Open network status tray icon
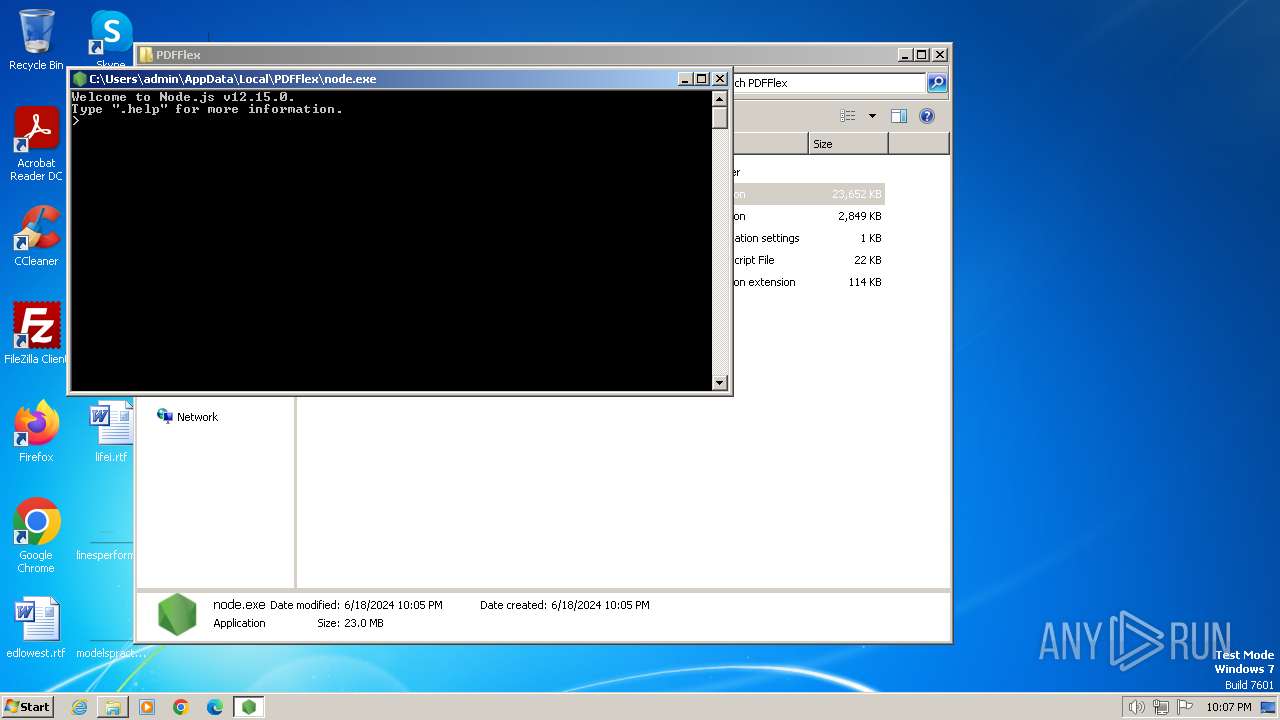The height and width of the screenshot is (720, 1280). click(x=1161, y=707)
